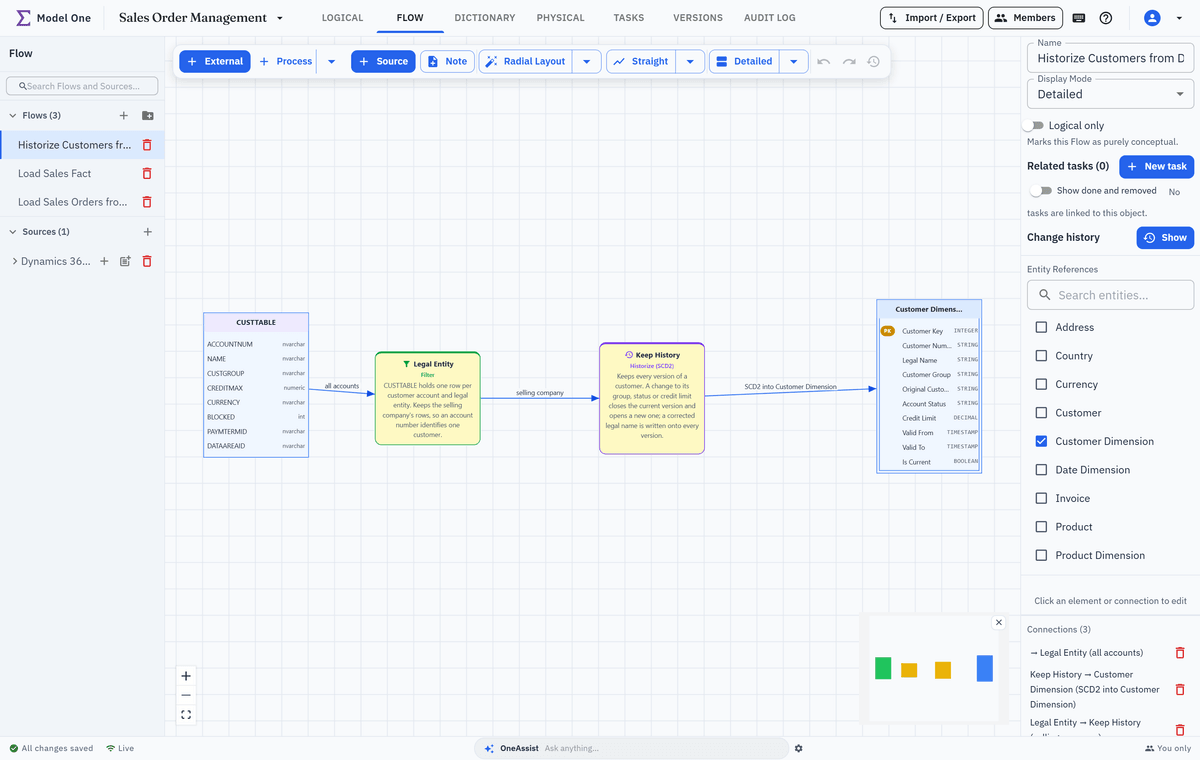
Task: Delete Keep History to Customer Dimension connection
Action: 1180,690
